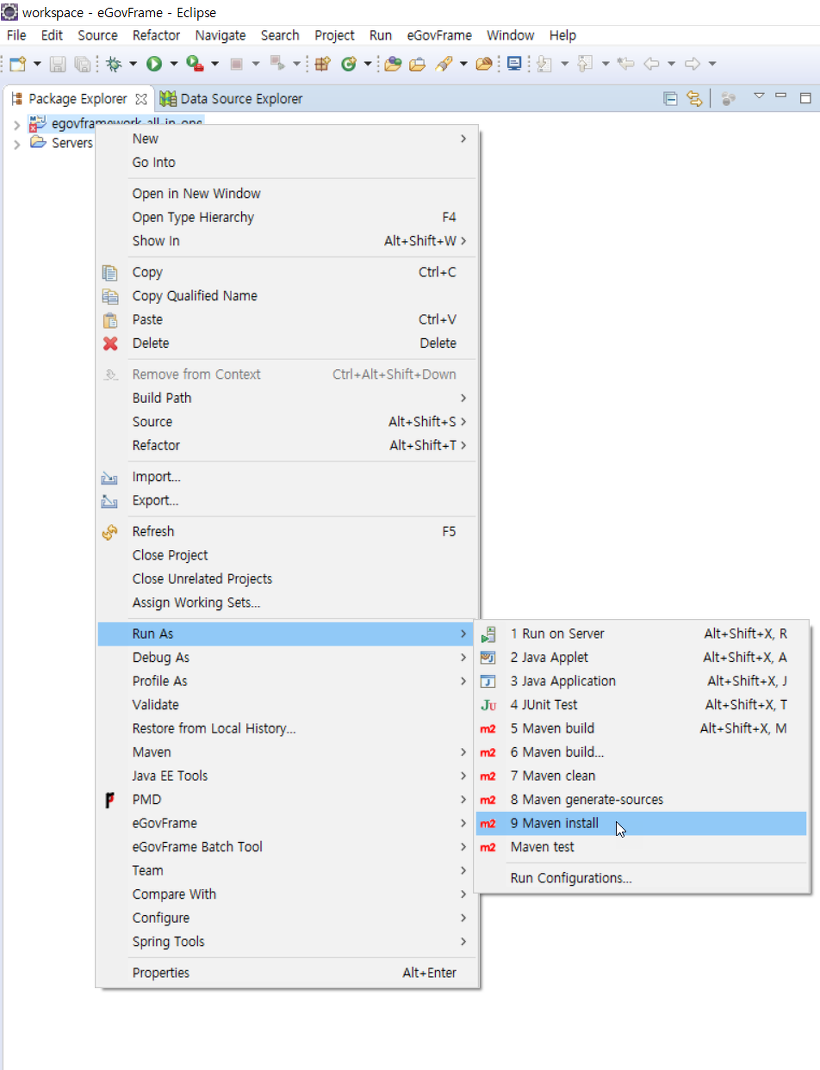Toggle Link with Editor in Package Explorer
This screenshot has width=820, height=1070.
click(x=694, y=99)
